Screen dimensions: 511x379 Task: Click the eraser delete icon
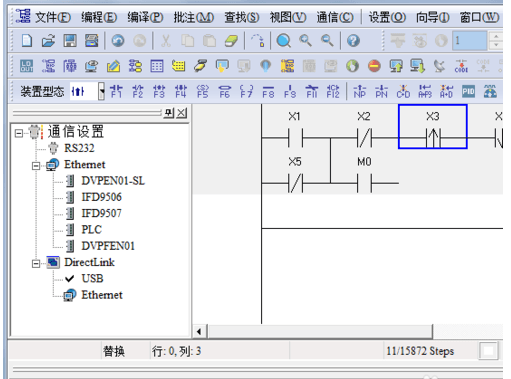231,40
